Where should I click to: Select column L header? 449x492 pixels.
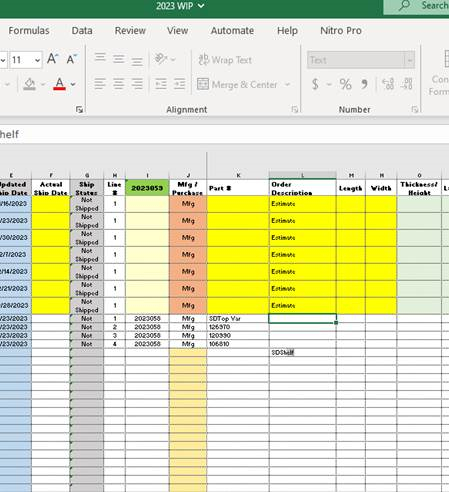tap(302, 175)
